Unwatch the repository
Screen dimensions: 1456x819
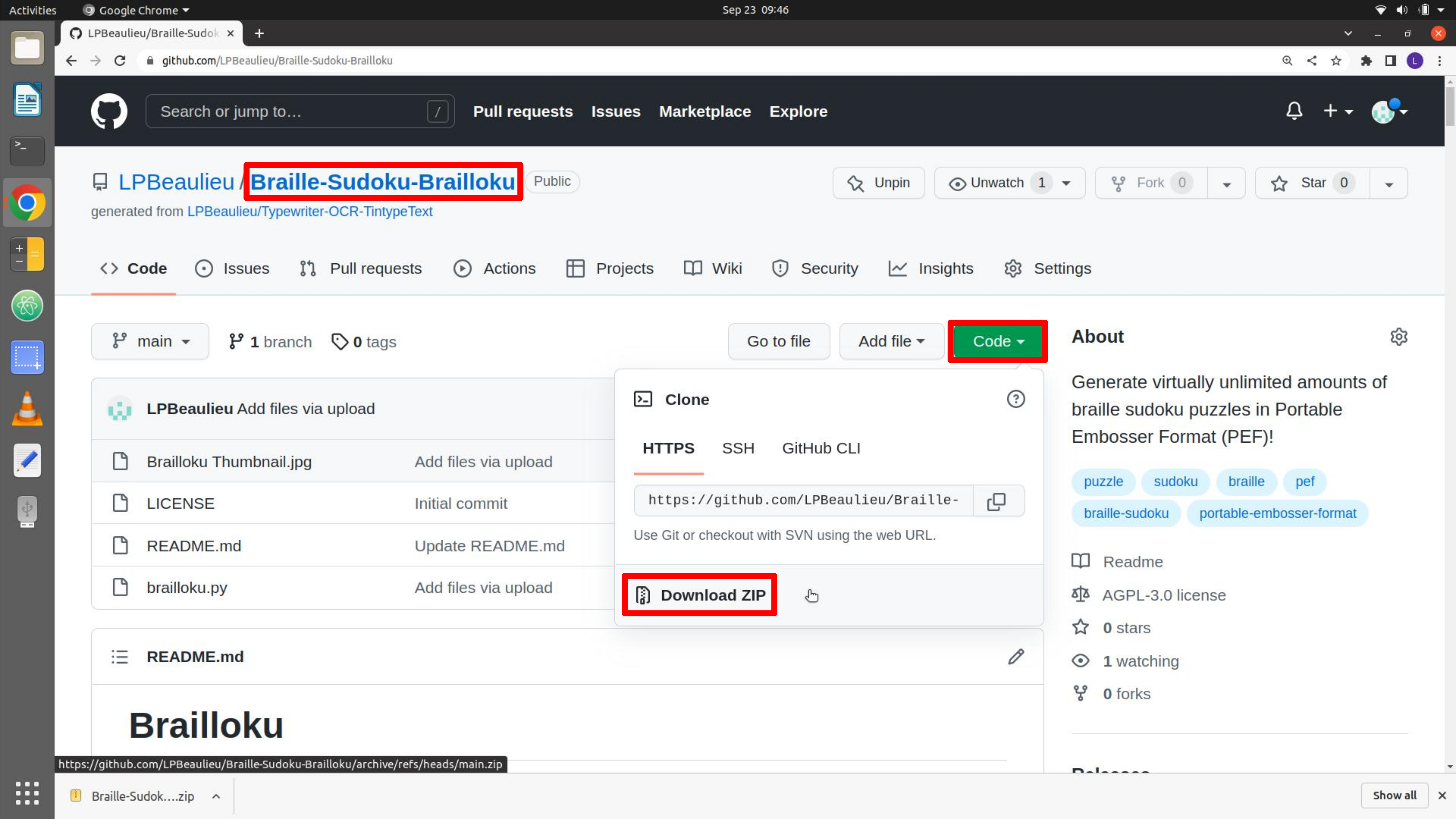[x=1010, y=182]
